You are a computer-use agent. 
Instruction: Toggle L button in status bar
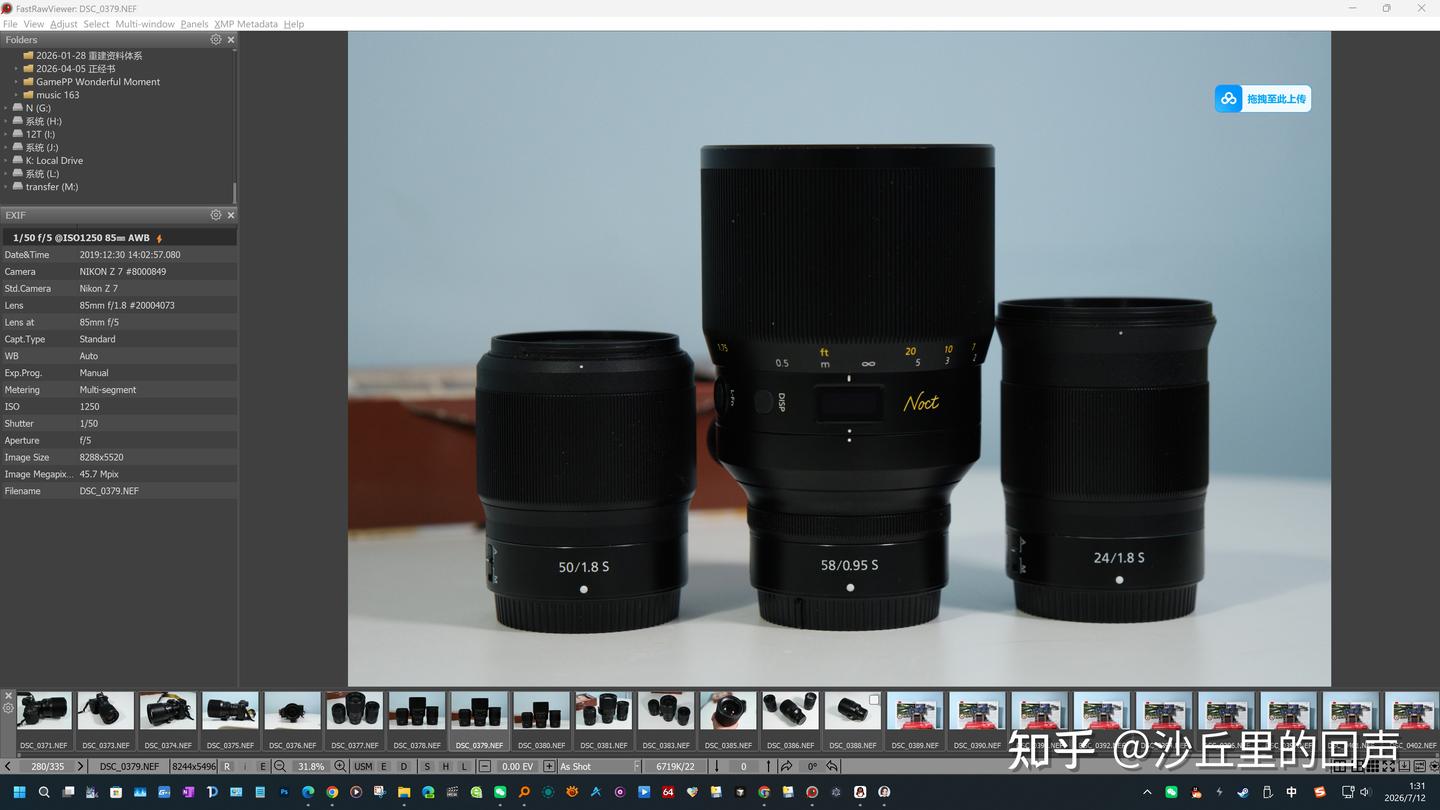464,766
